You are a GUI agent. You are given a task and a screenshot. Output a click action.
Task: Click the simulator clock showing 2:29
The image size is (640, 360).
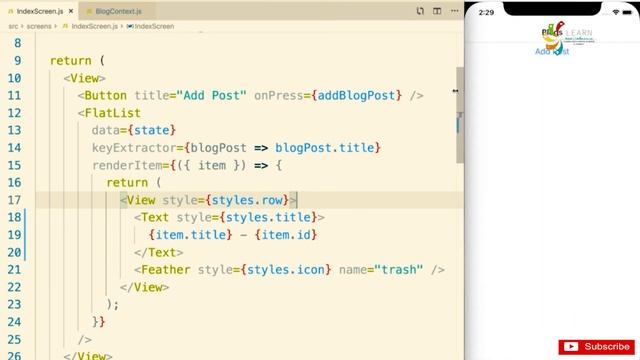[486, 13]
